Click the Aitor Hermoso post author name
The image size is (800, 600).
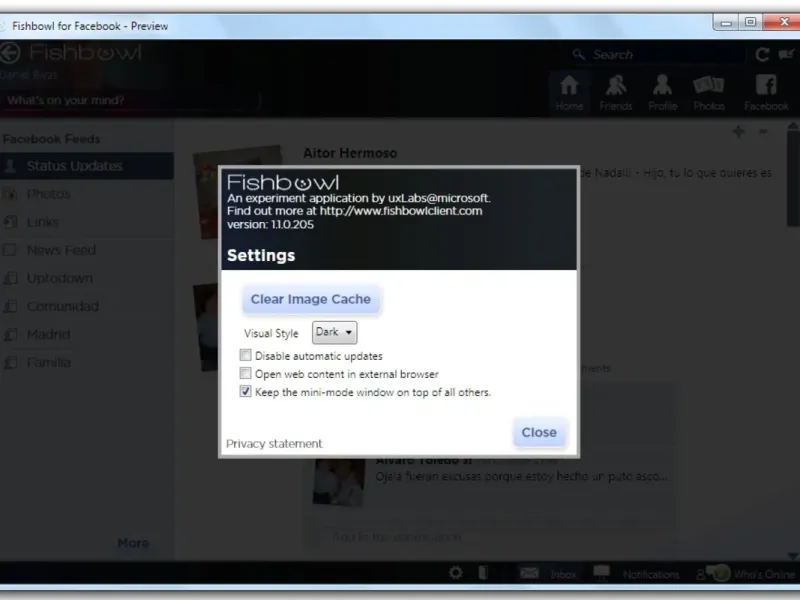coord(350,153)
